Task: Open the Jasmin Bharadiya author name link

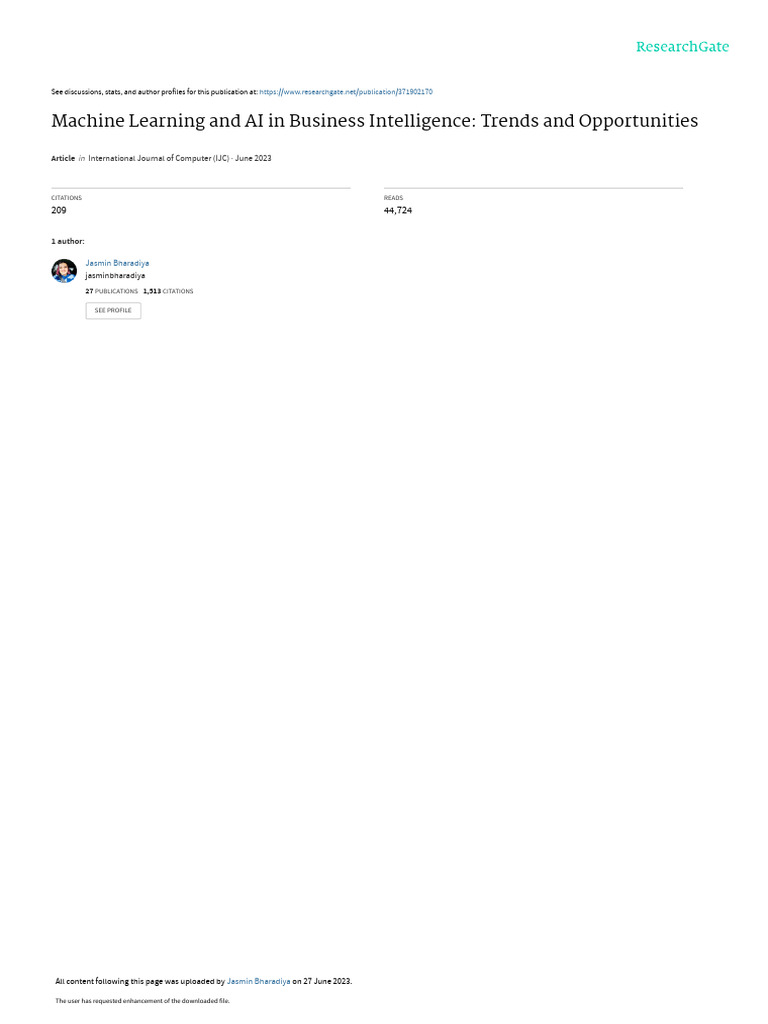Action: pyautogui.click(x=117, y=263)
